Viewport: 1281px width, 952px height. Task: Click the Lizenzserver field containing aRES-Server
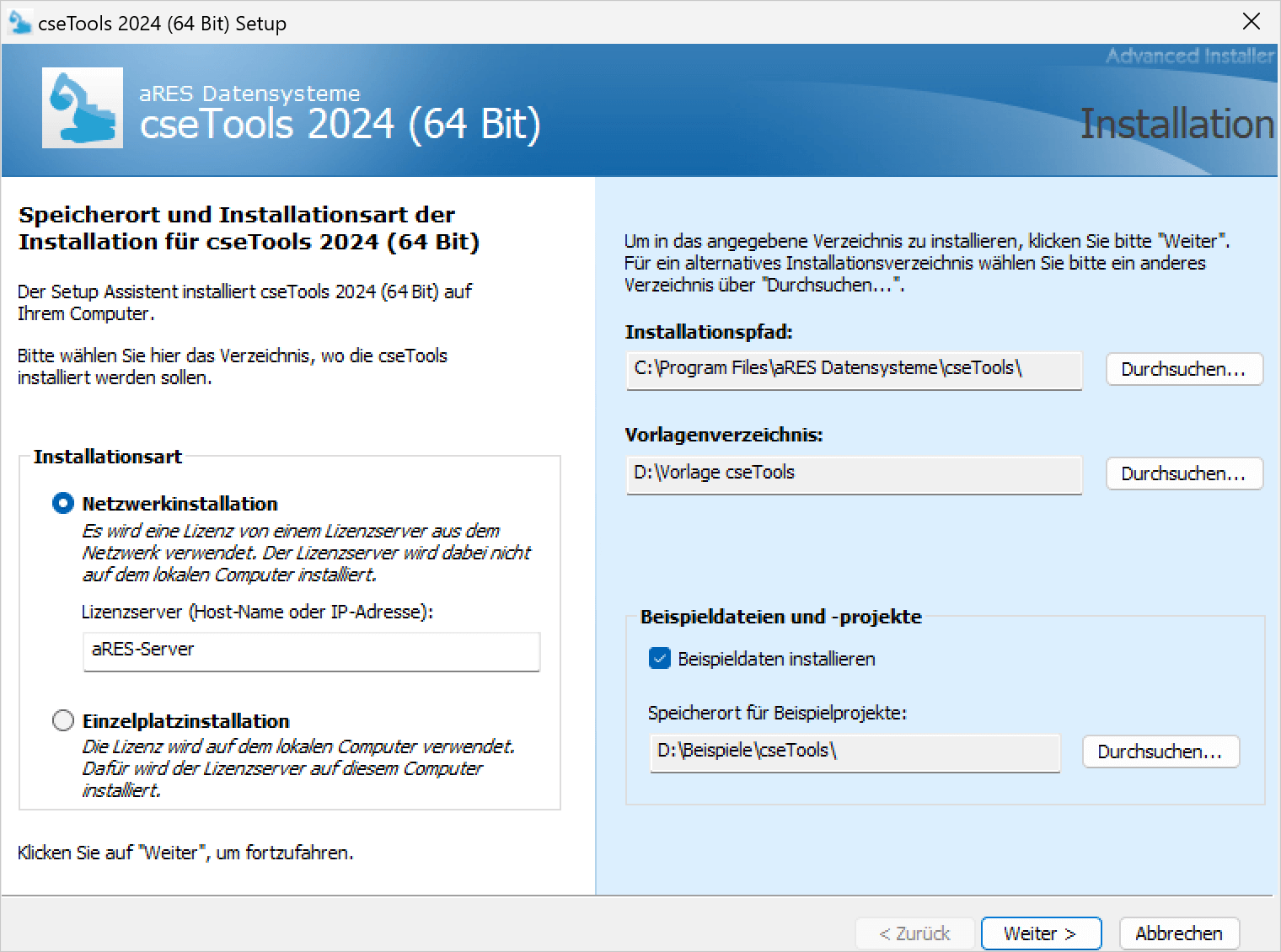click(x=311, y=650)
